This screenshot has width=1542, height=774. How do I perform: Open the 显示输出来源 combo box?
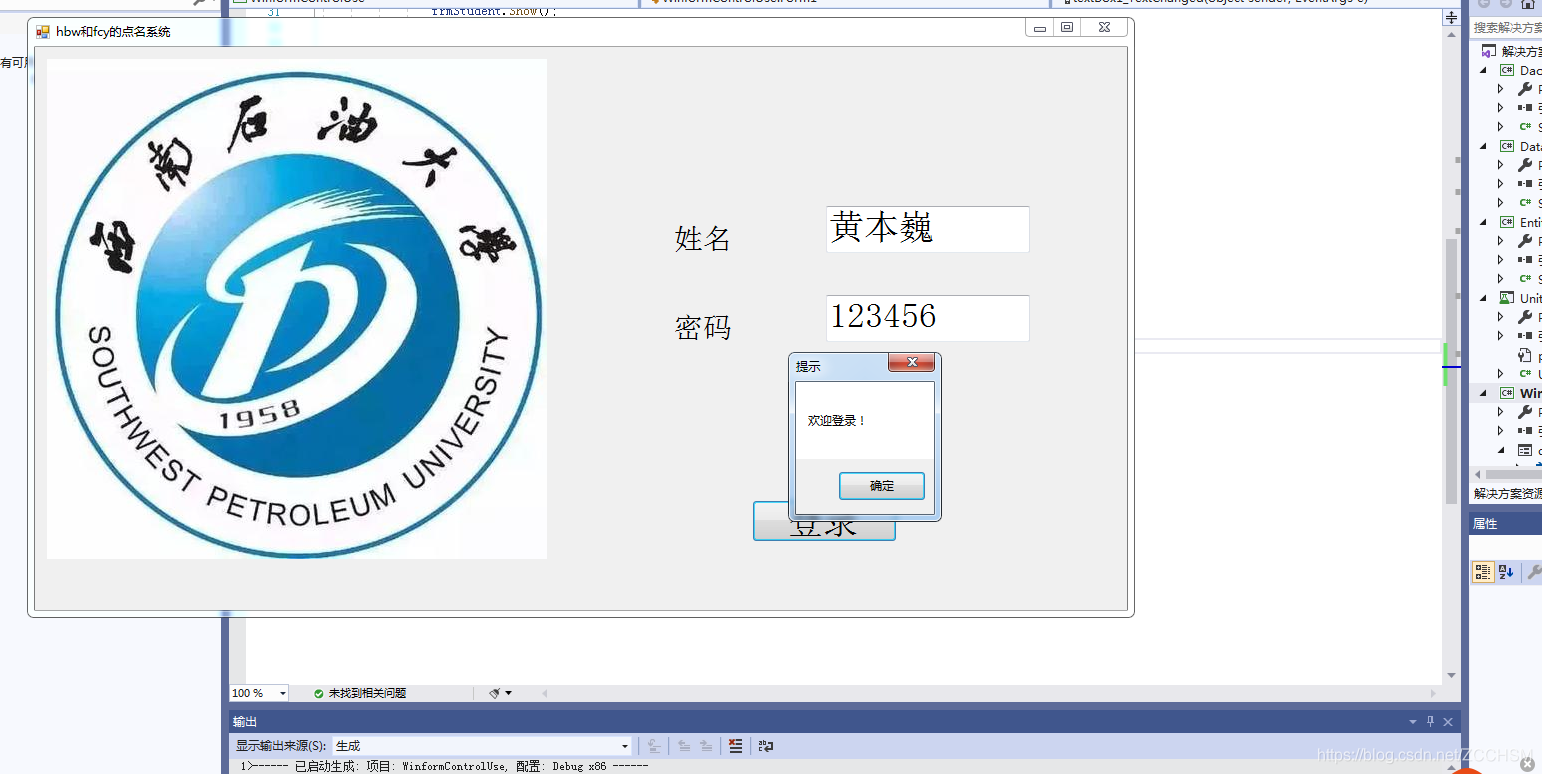coord(482,746)
